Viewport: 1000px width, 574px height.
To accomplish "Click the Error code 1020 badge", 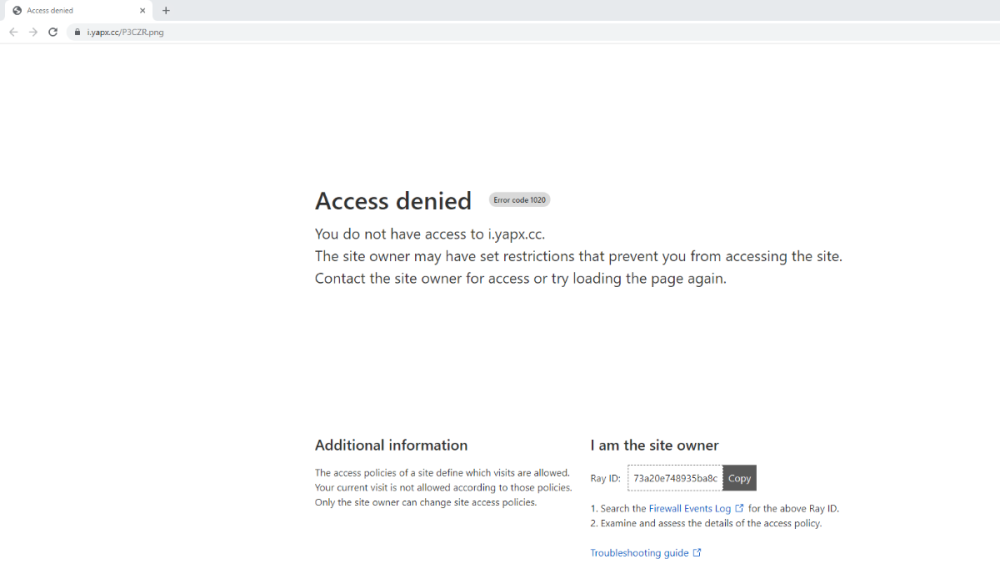I will pyautogui.click(x=519, y=200).
